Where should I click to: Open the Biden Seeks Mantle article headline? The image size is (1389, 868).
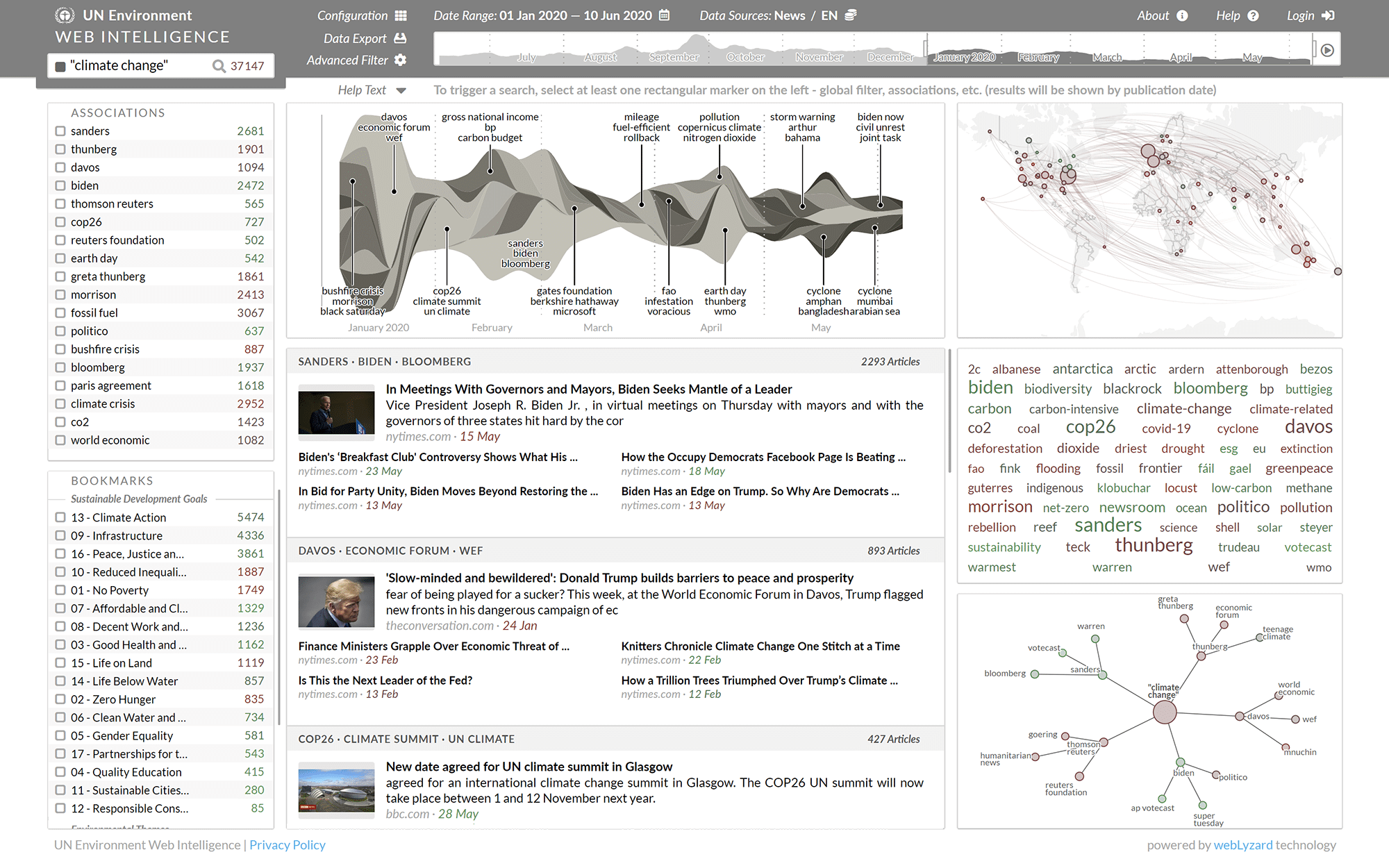point(589,389)
